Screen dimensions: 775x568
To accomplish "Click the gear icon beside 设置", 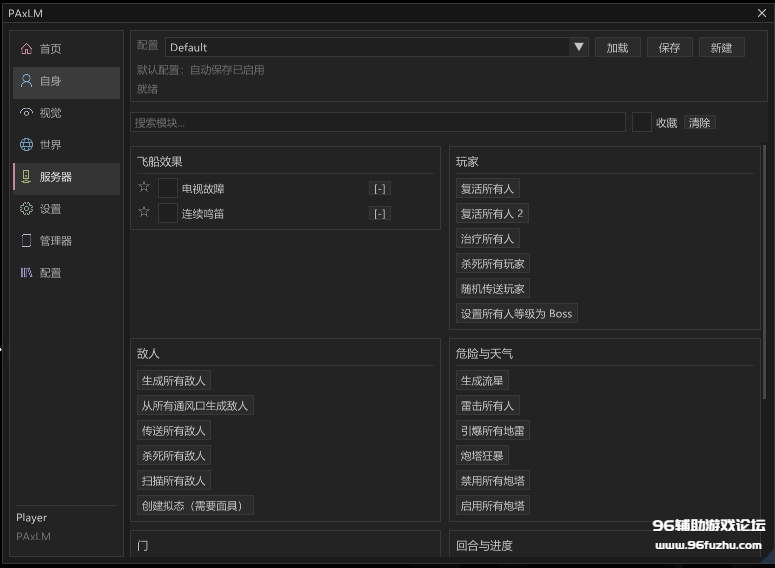I will 26,209.
